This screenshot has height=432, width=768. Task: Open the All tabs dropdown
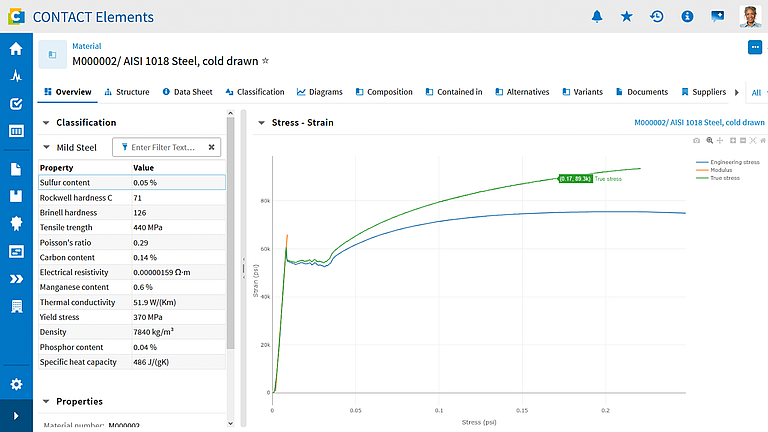click(758, 92)
